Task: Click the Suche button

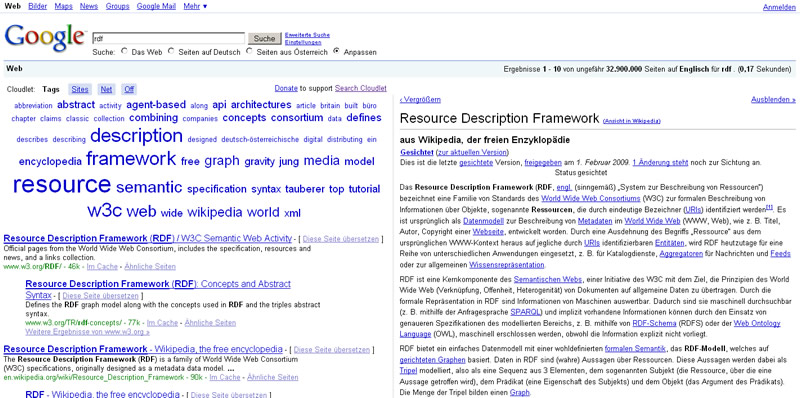Action: pyautogui.click(x=264, y=38)
